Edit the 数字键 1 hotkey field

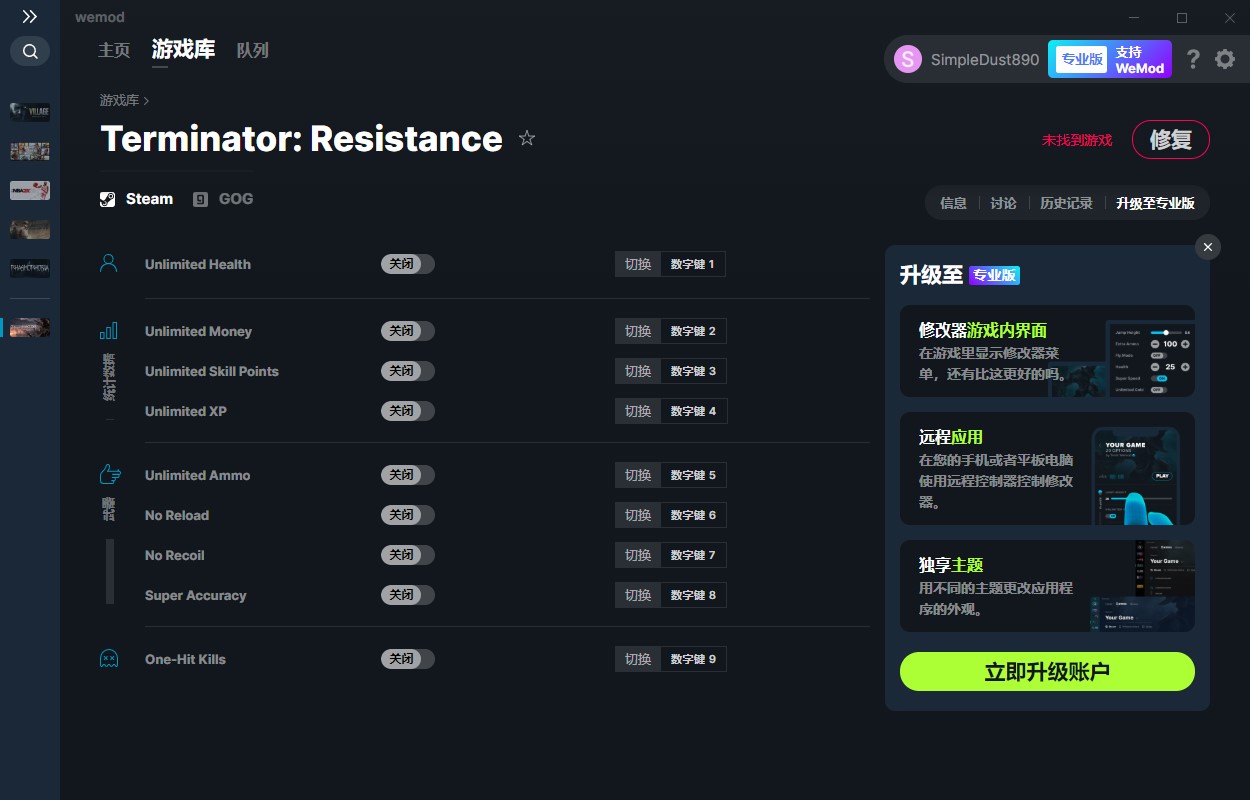pos(693,264)
